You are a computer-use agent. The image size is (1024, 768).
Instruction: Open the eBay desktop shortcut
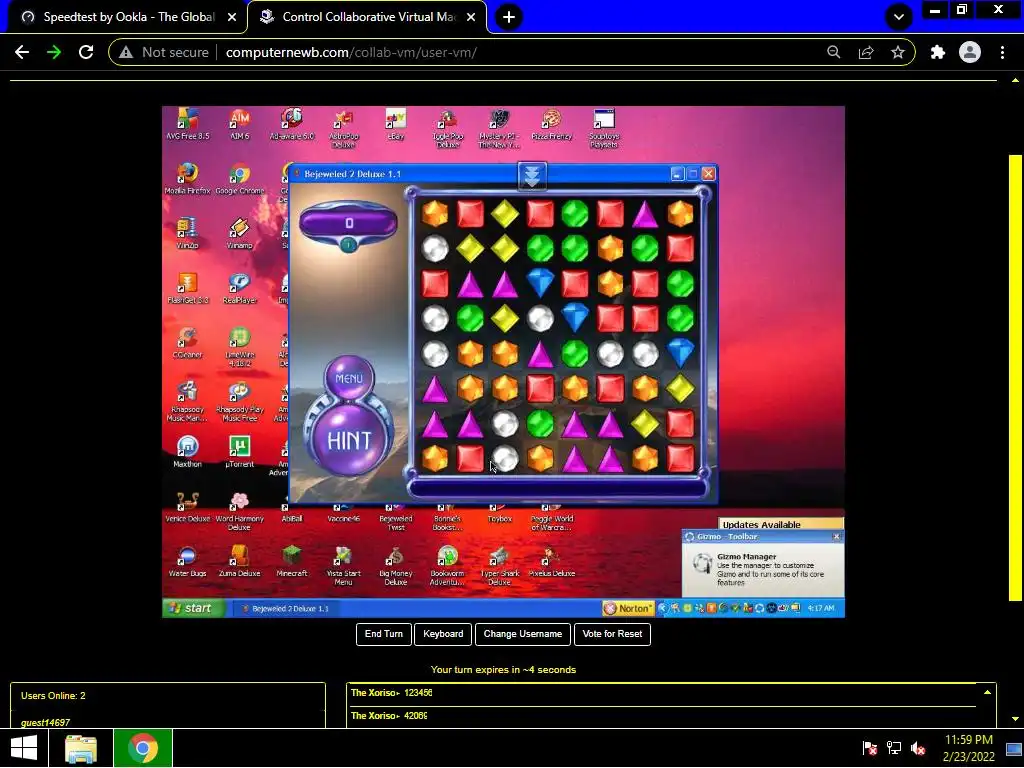pos(396,124)
